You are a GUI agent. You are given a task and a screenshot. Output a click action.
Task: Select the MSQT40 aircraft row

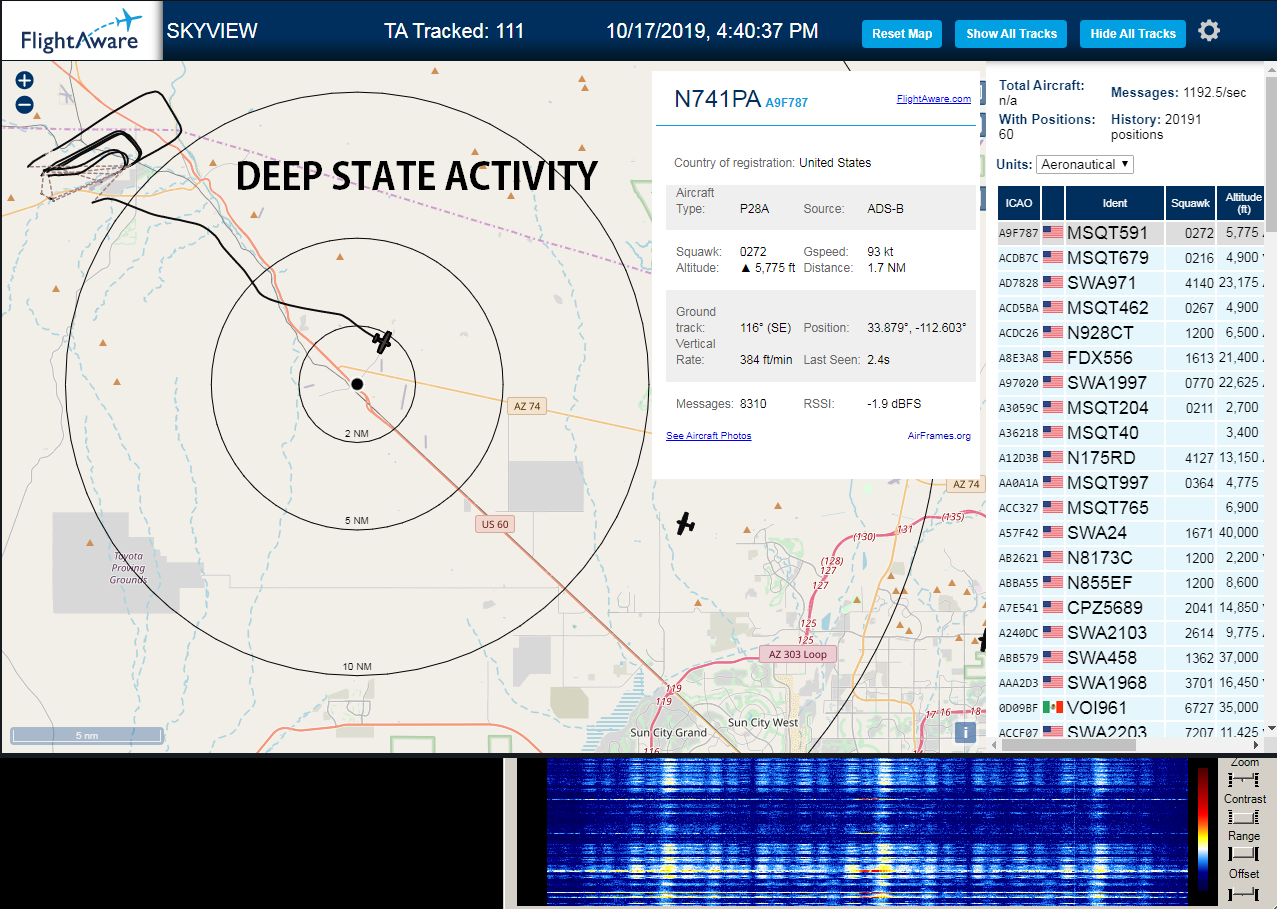coord(1131,432)
